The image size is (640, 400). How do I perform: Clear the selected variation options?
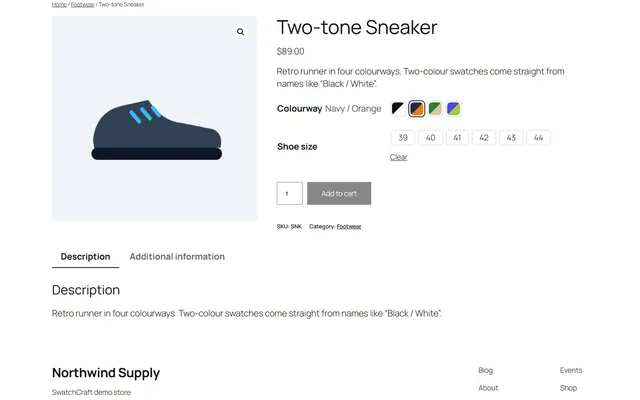click(x=398, y=157)
